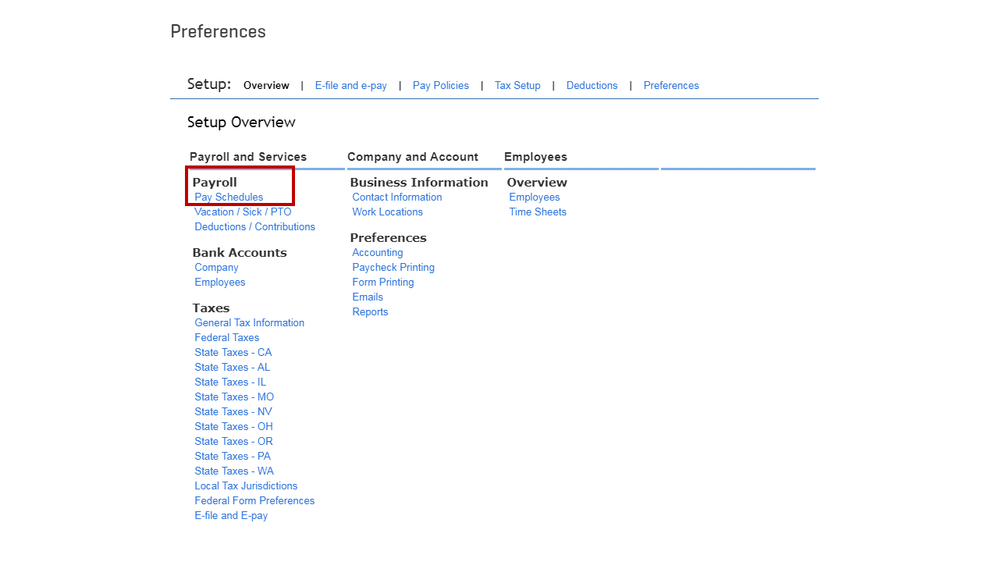Open Contact Information link
Image resolution: width=999 pixels, height=562 pixels.
[x=397, y=197]
